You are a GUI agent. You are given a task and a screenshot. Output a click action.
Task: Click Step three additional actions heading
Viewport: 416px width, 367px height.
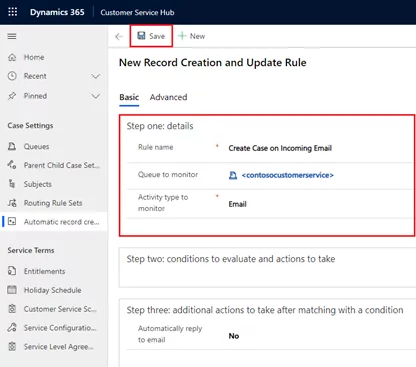coord(265,310)
